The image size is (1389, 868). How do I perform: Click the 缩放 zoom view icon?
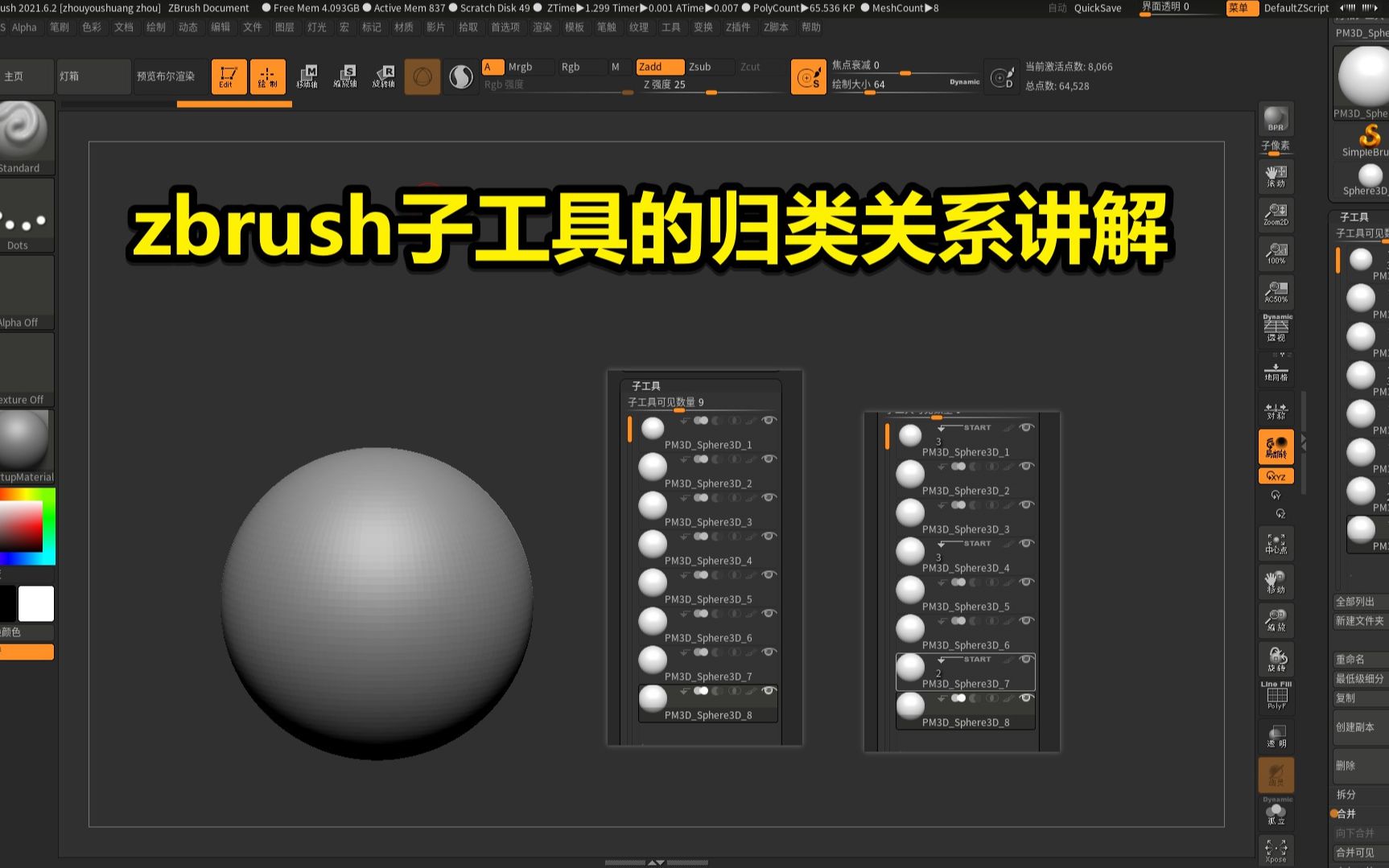1276,621
